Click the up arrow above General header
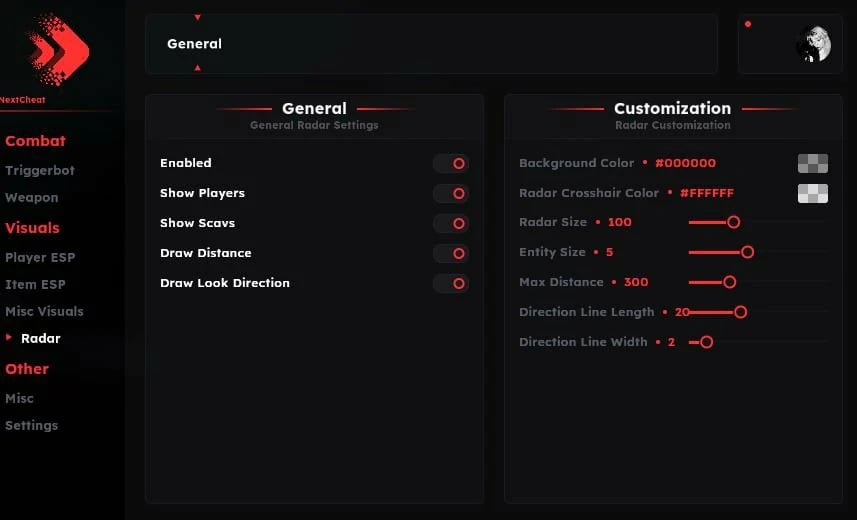857x520 pixels. click(x=198, y=17)
